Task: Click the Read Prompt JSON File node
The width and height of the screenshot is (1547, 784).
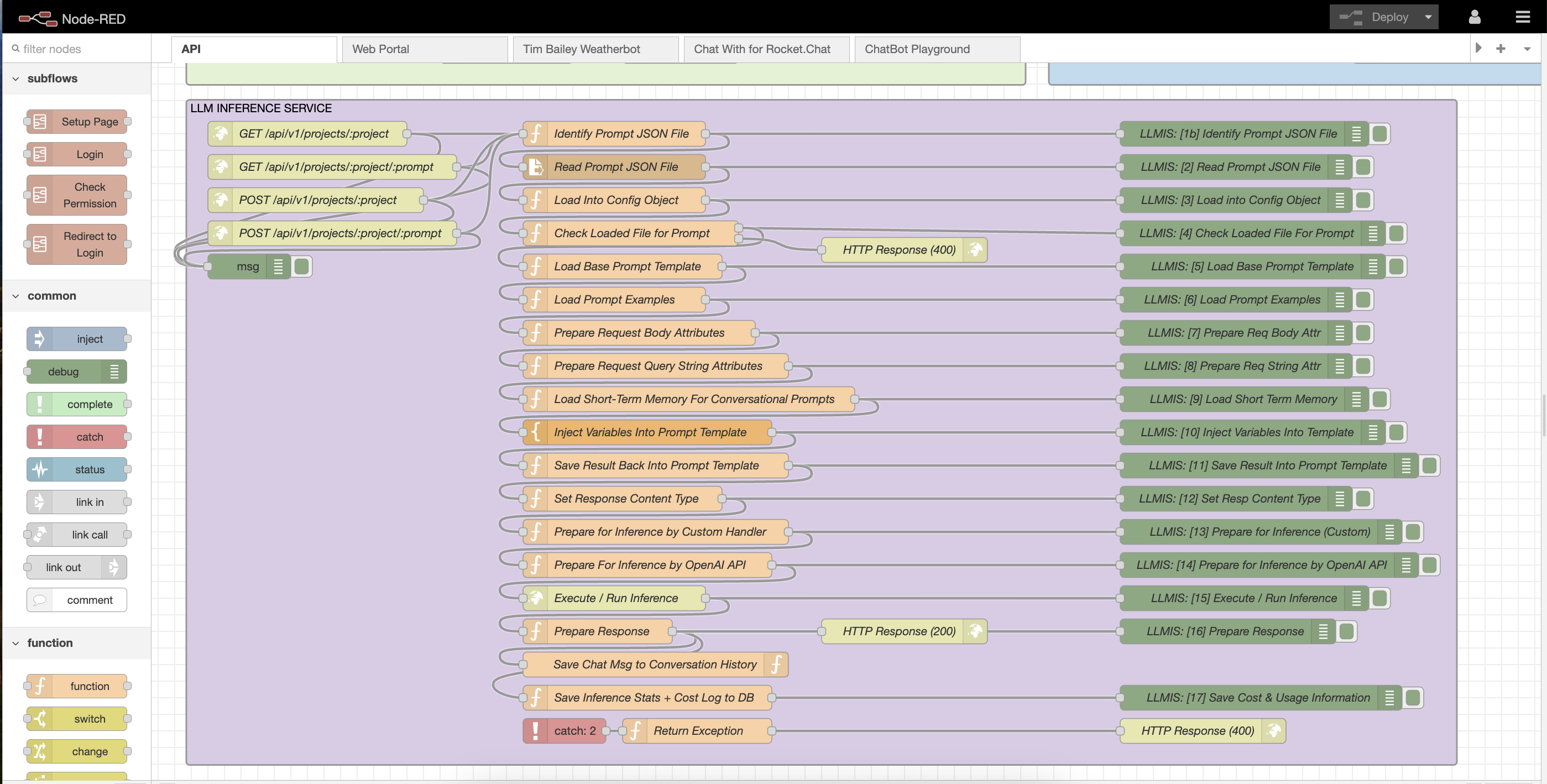Action: coord(614,166)
